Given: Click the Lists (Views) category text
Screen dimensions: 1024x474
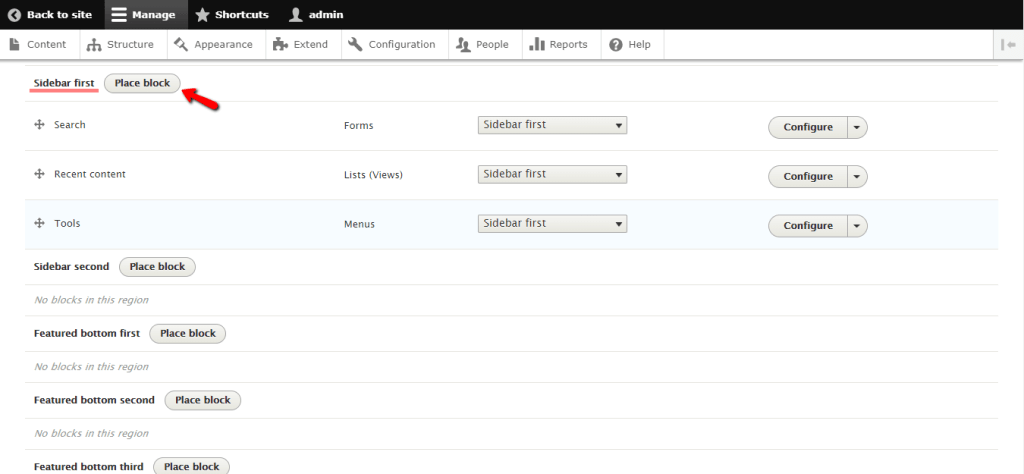Looking at the screenshot, I should click(x=374, y=175).
